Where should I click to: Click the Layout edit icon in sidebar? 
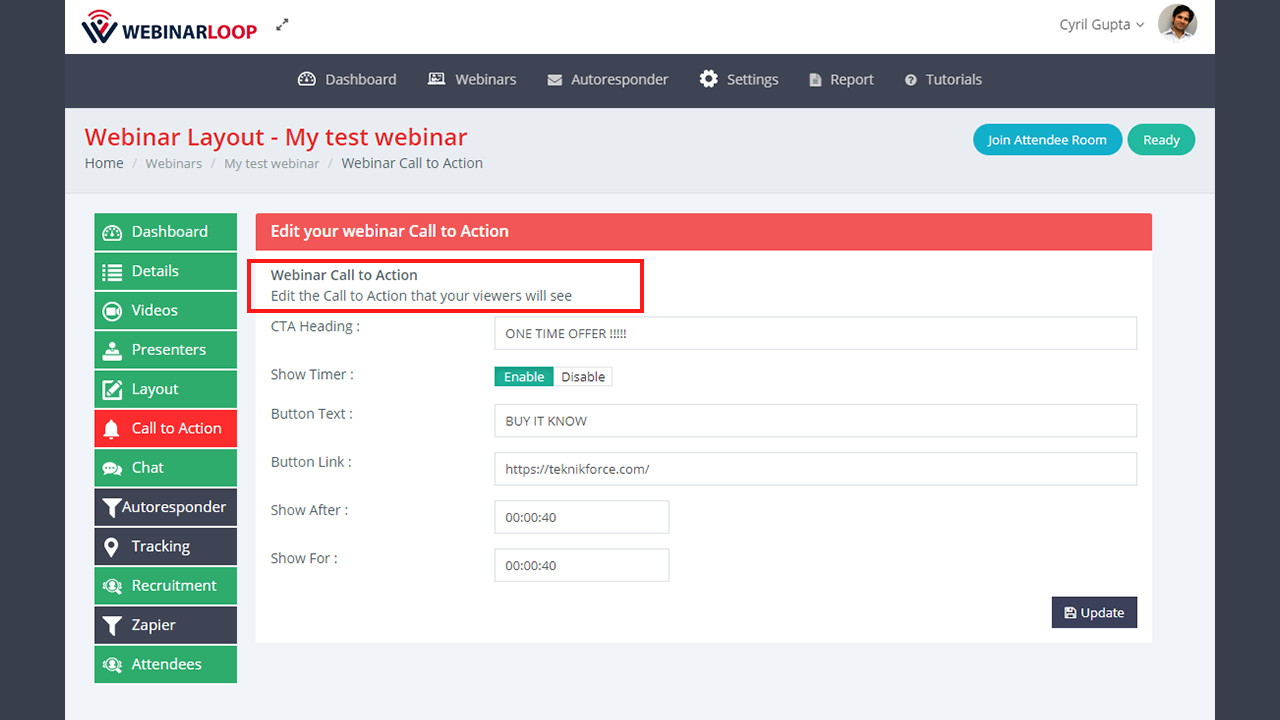click(x=112, y=390)
